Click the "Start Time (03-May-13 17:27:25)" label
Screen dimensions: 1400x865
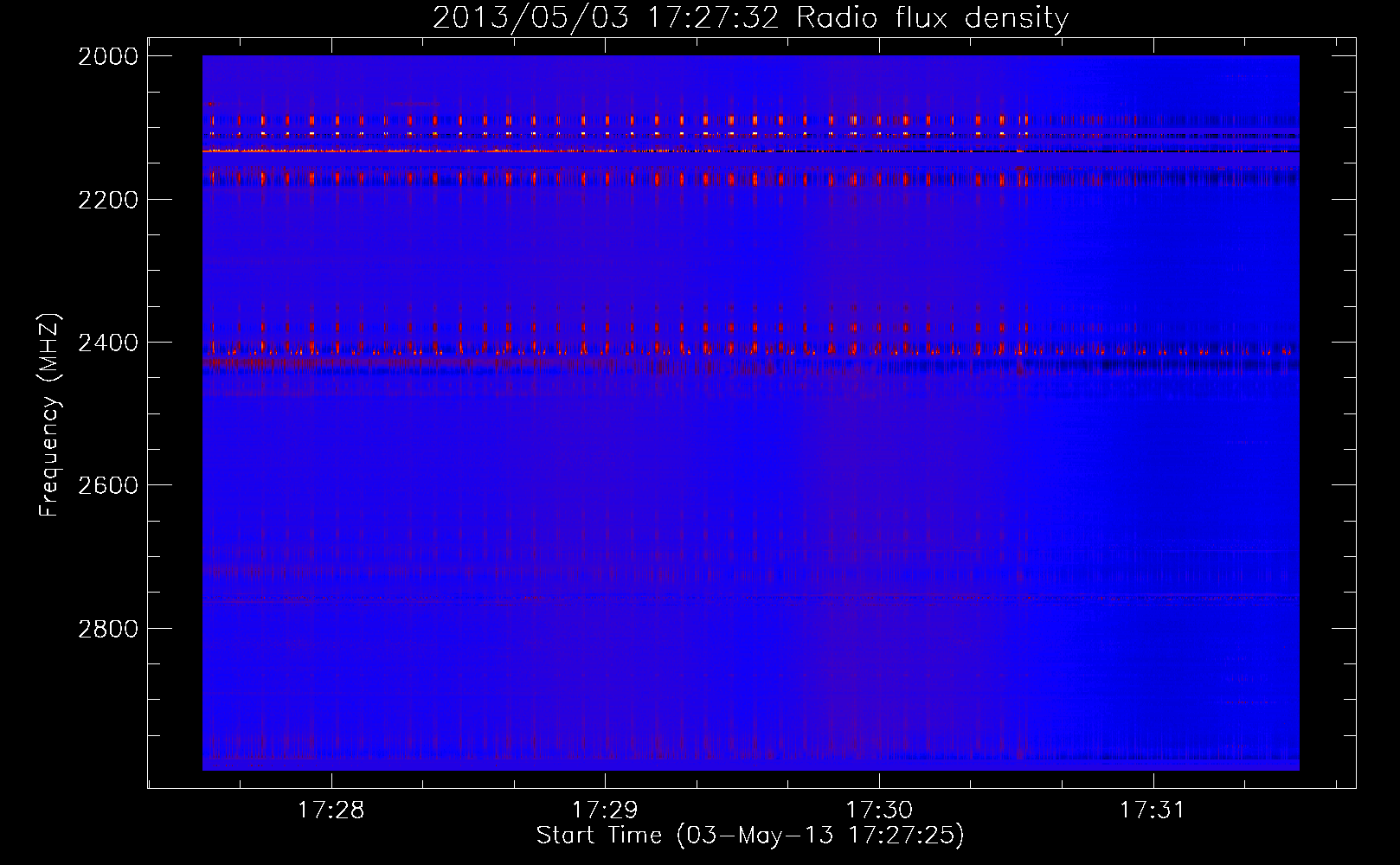750,836
